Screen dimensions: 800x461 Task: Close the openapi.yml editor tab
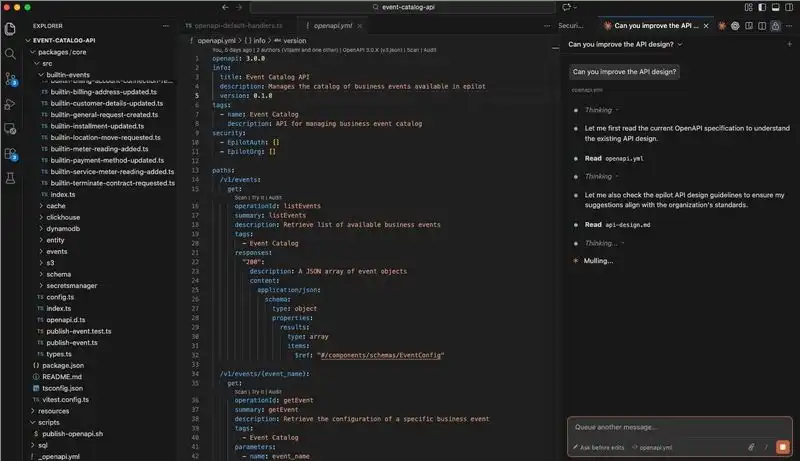(x=360, y=25)
